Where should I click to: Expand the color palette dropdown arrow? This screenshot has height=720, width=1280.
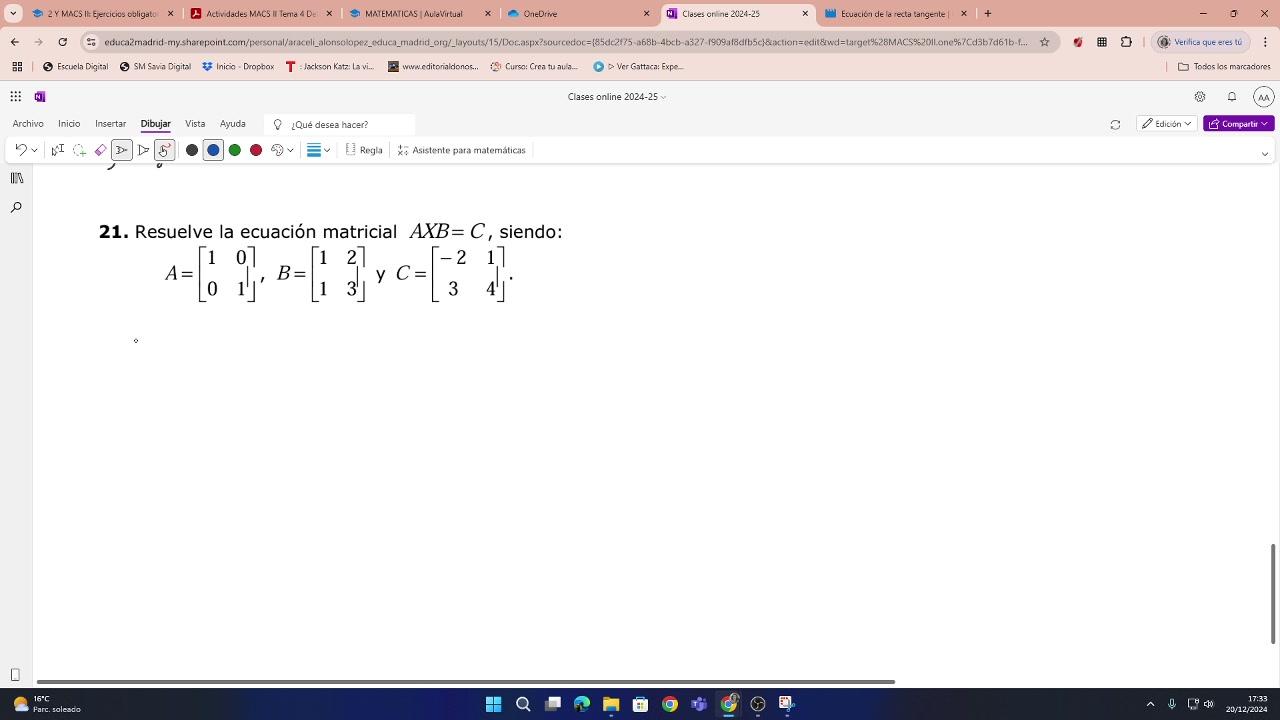coord(290,150)
